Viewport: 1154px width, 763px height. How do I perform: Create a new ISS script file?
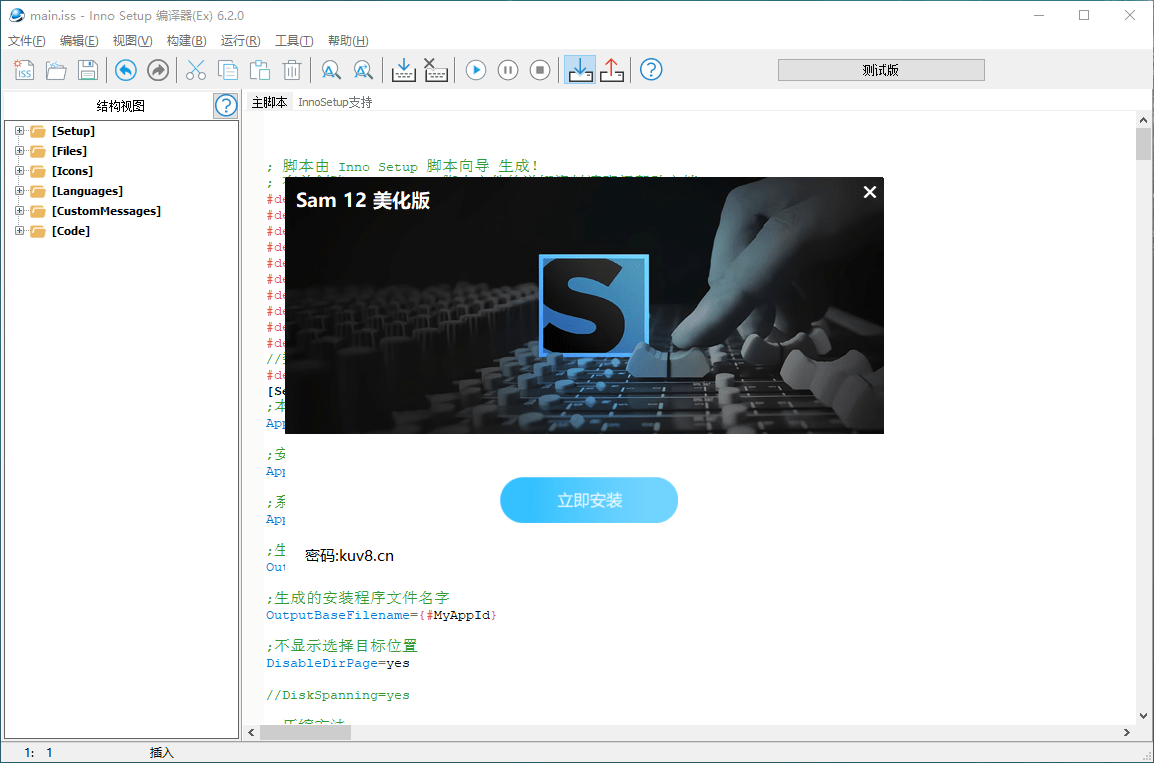click(24, 70)
